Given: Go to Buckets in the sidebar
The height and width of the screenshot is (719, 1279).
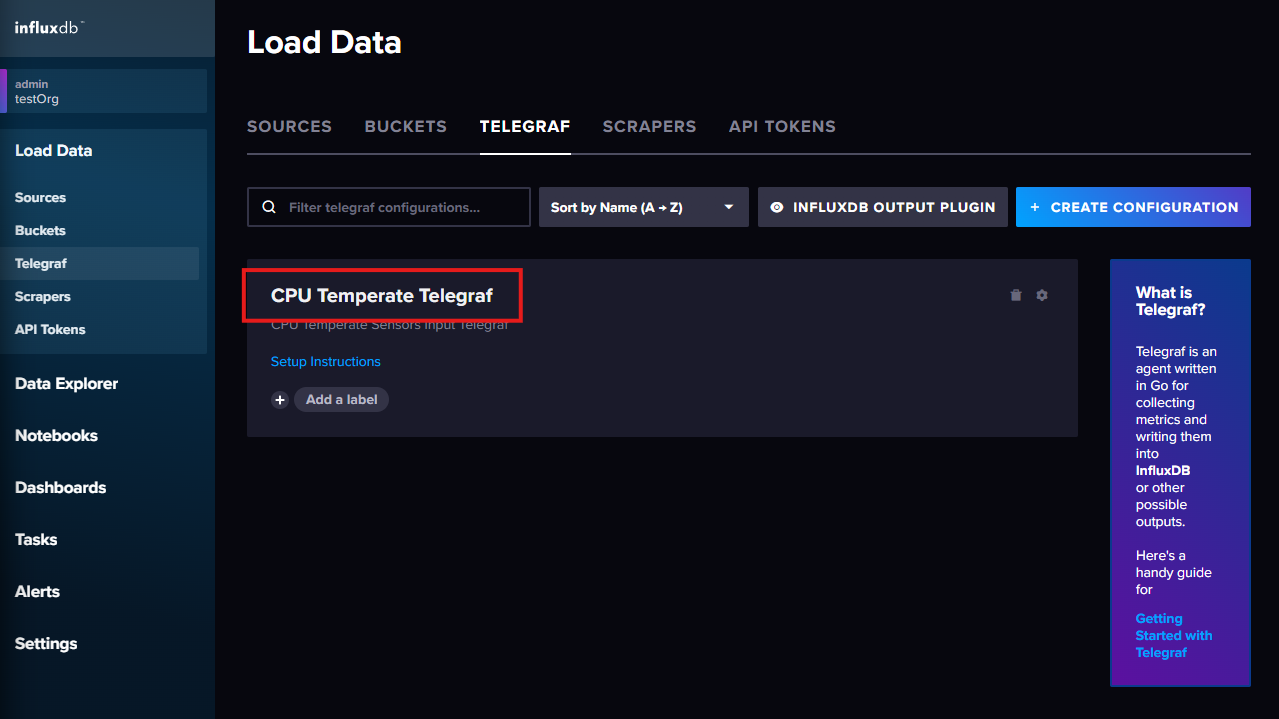Looking at the screenshot, I should pos(41,231).
